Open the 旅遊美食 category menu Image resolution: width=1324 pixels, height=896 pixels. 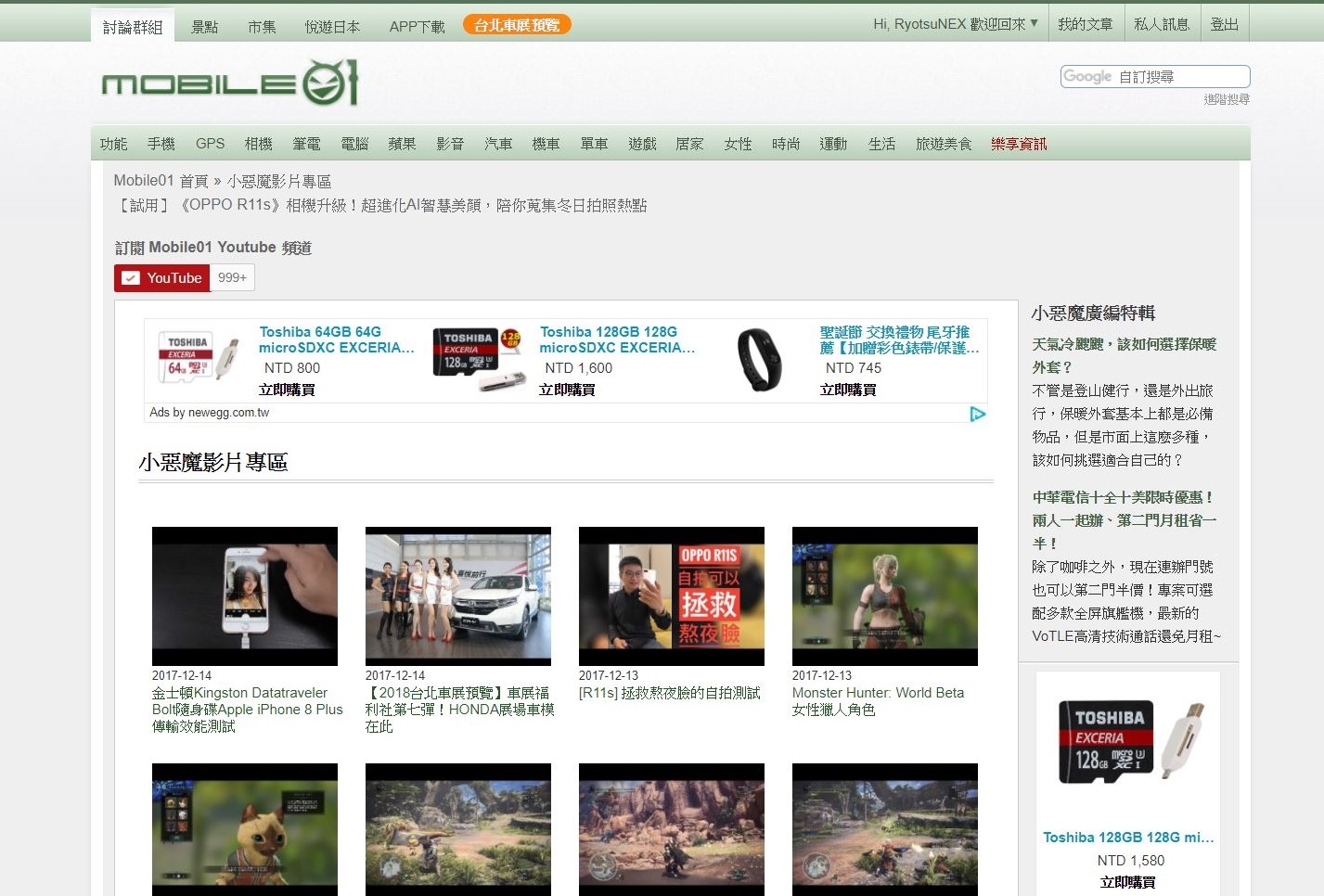point(944,144)
